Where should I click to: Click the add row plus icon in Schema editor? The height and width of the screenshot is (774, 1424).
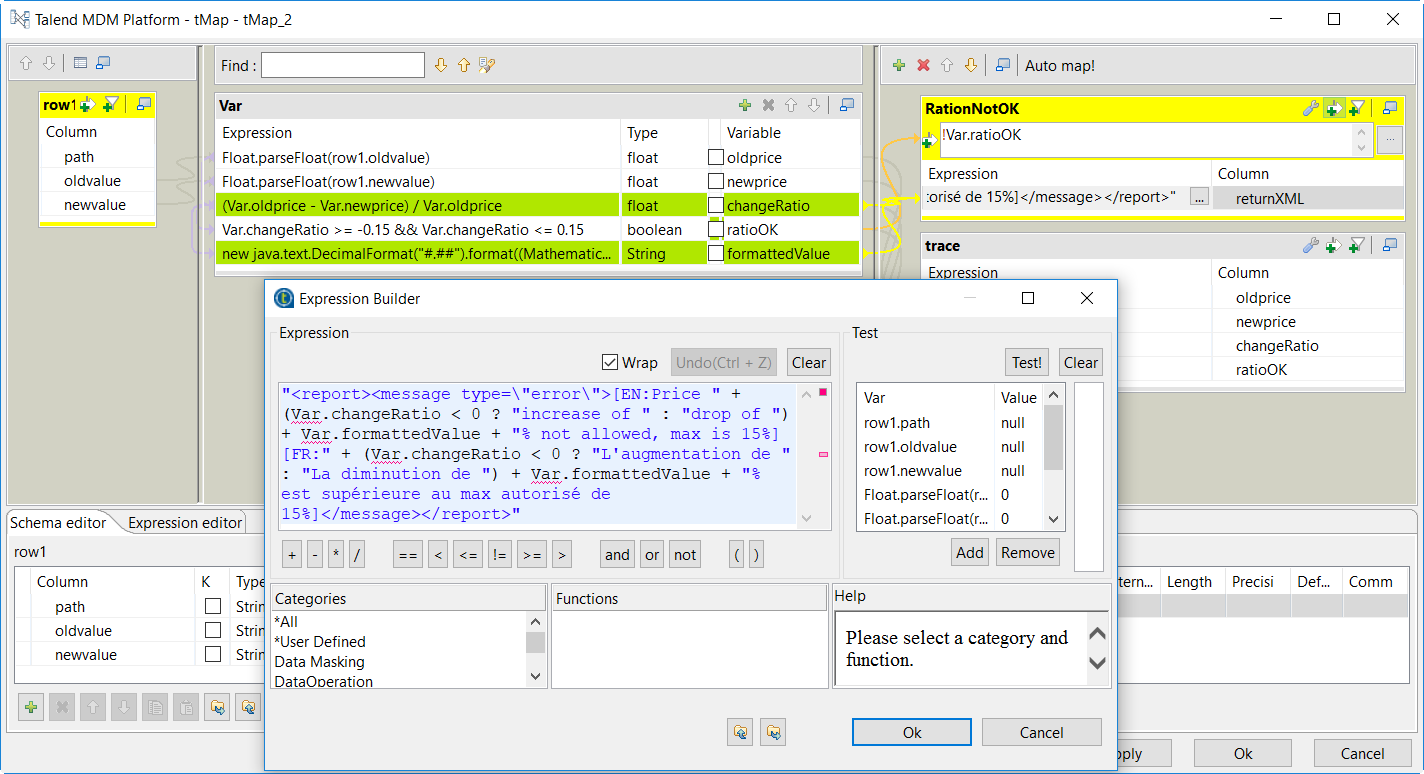pos(31,707)
